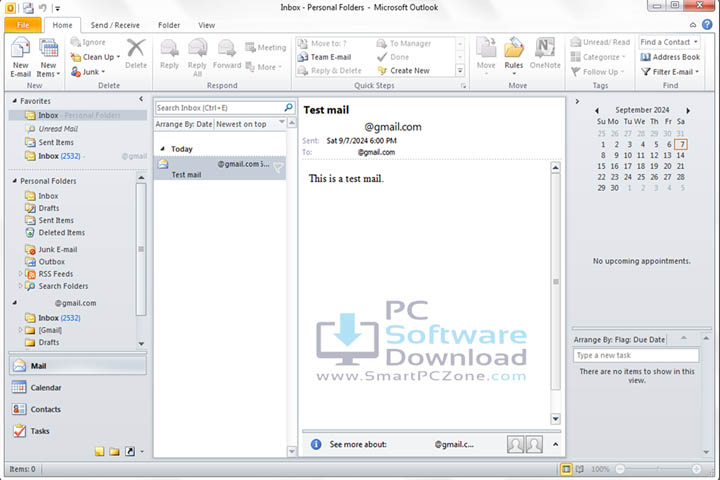Choose the To Manager quick step

[x=404, y=43]
